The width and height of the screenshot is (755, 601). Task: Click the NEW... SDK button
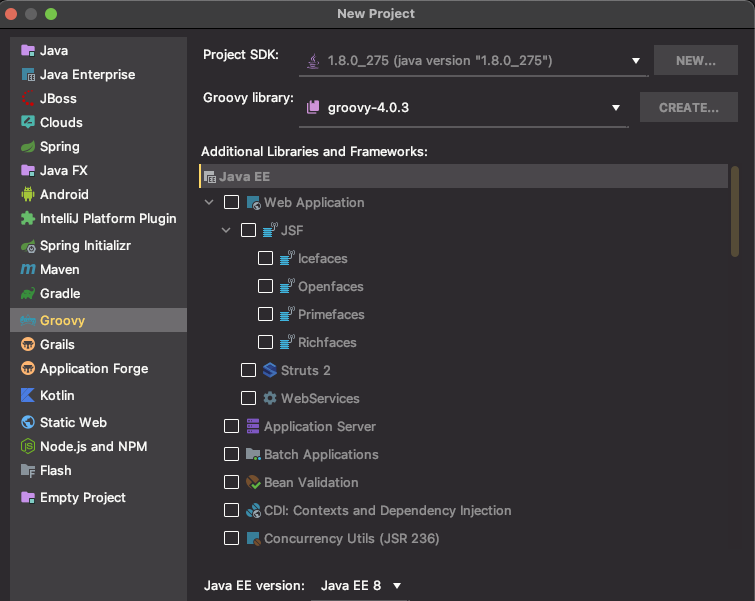pos(695,60)
